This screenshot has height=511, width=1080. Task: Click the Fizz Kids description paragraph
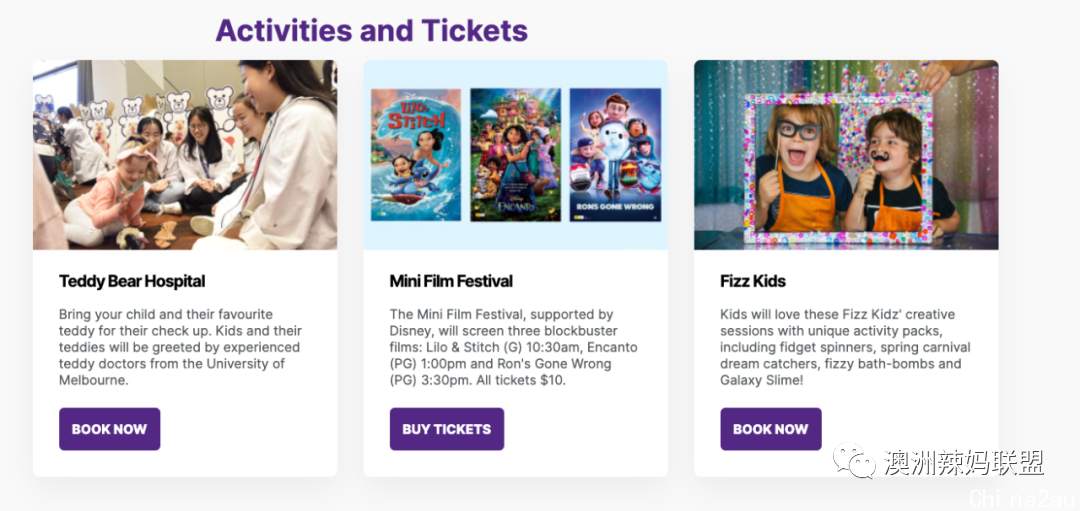pyautogui.click(x=845, y=347)
